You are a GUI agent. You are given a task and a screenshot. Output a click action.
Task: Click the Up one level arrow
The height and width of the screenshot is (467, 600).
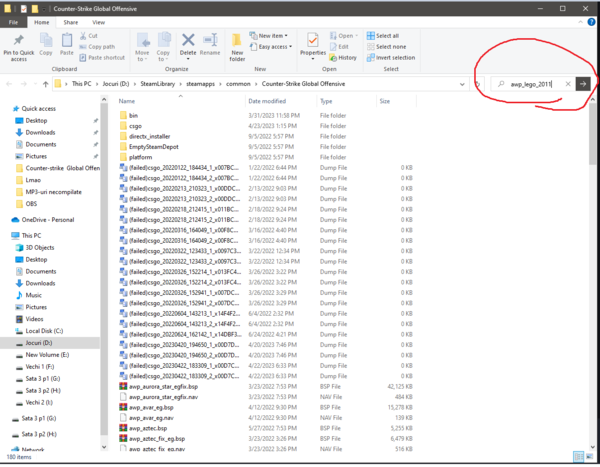(x=46, y=84)
